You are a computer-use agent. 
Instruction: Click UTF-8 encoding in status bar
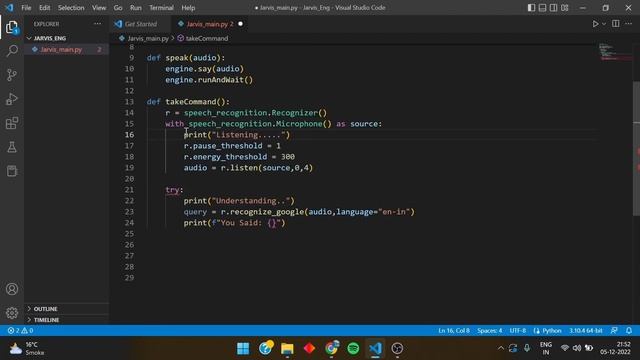(518, 331)
